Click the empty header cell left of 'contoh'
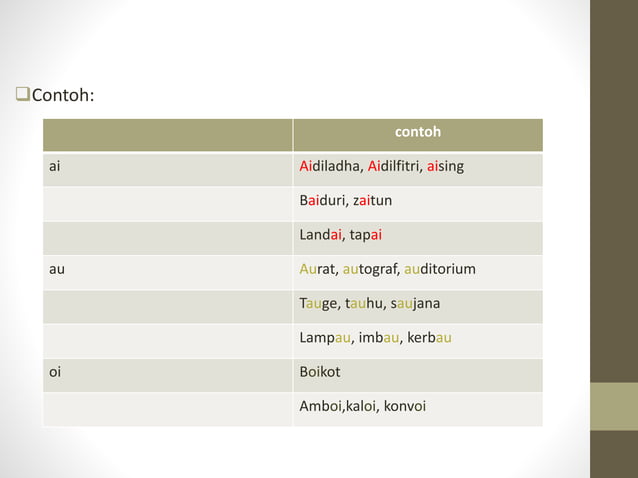Screen dimensions: 638x478 point(167,133)
